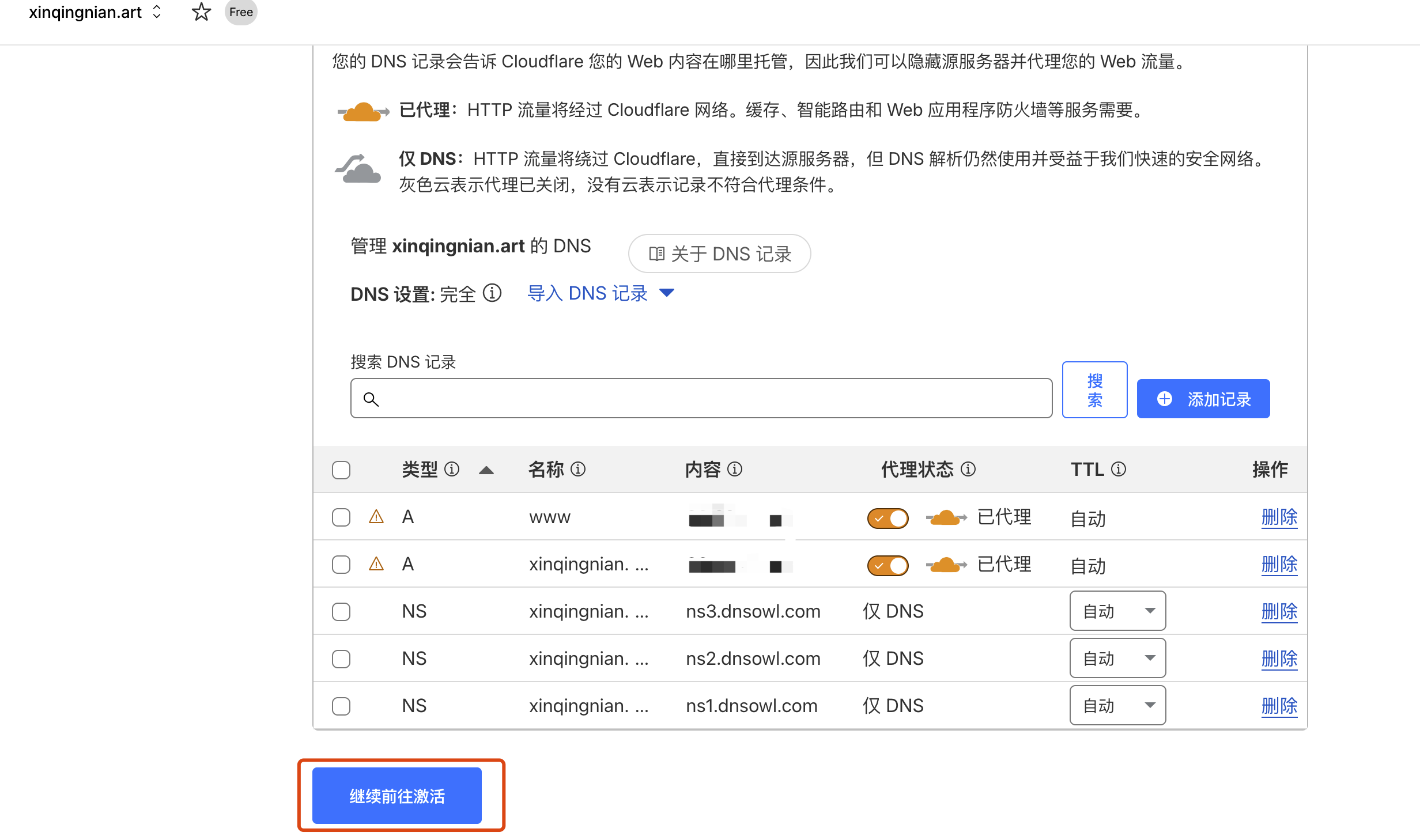1420x840 pixels.
Task: Click 已代理 label on www record
Action: 1004,517
